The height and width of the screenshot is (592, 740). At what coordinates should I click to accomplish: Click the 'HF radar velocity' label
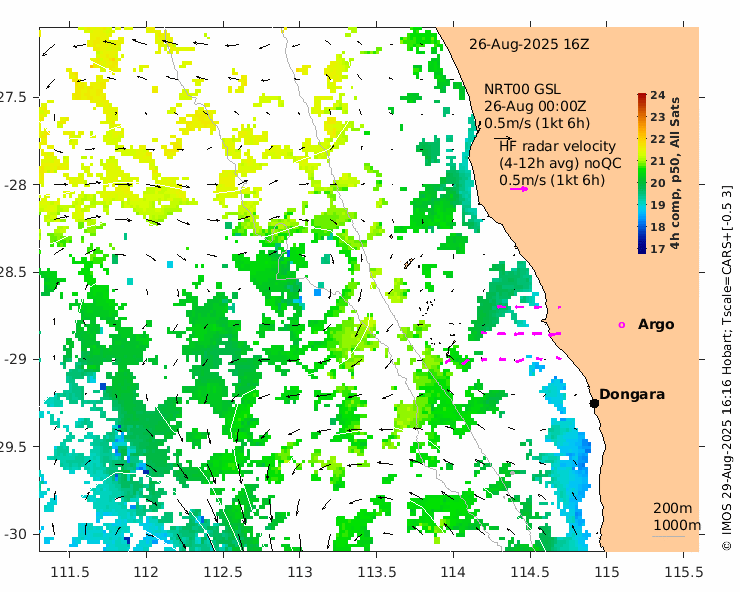point(558,146)
